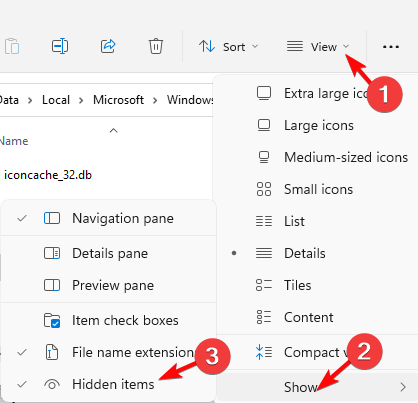Image resolution: width=418 pixels, height=403 pixels.
Task: Open the View dropdown menu
Action: [318, 47]
